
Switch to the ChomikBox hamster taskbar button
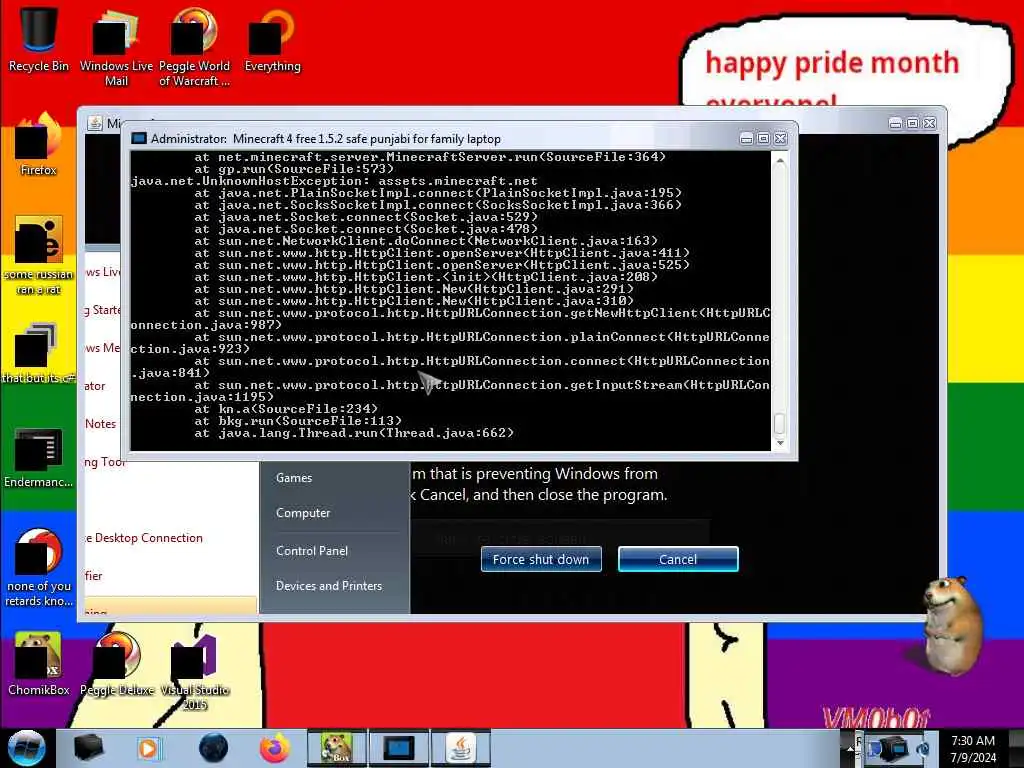pyautogui.click(x=337, y=748)
